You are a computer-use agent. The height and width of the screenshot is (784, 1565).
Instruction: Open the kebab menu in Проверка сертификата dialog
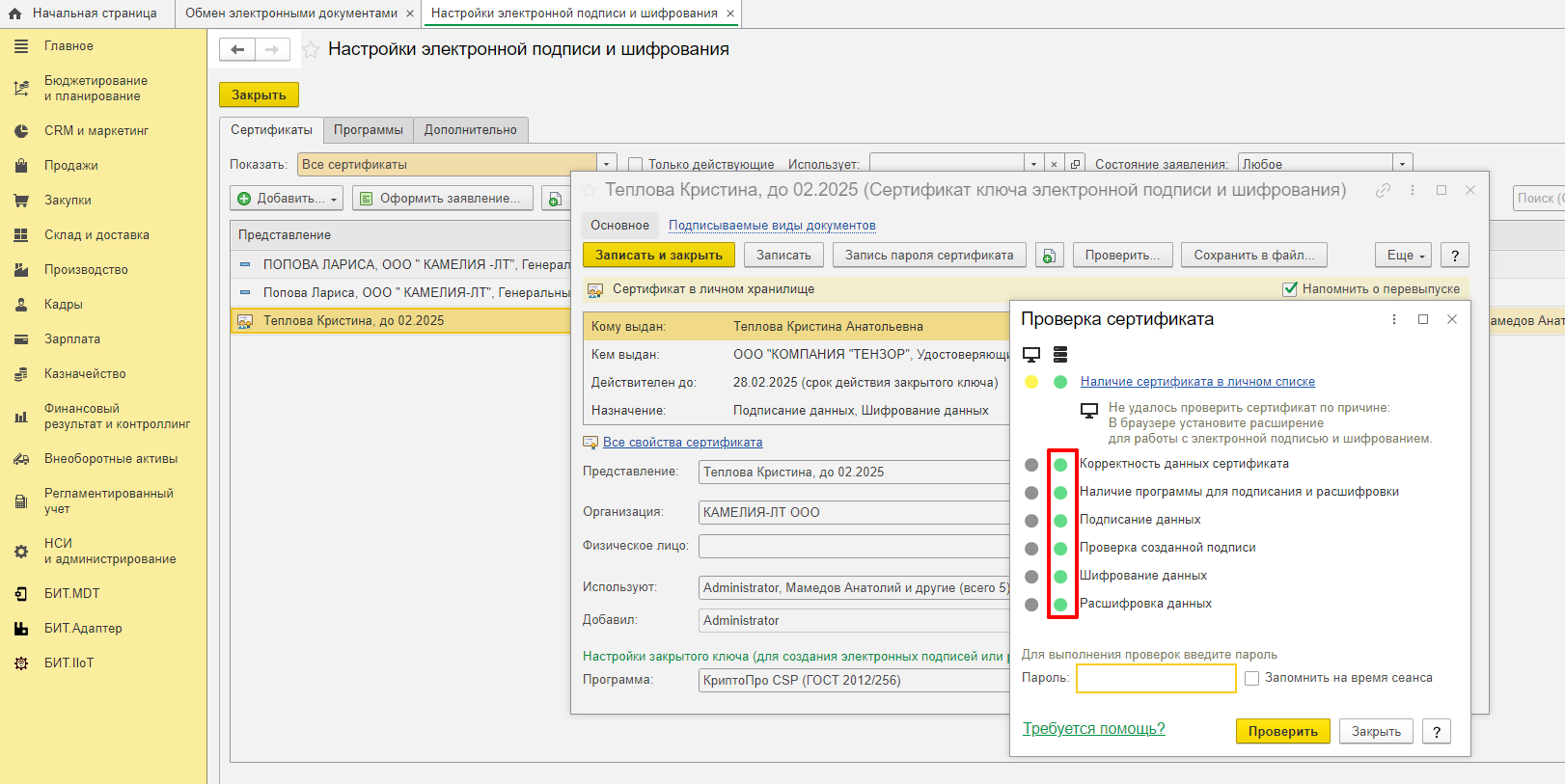(1393, 319)
